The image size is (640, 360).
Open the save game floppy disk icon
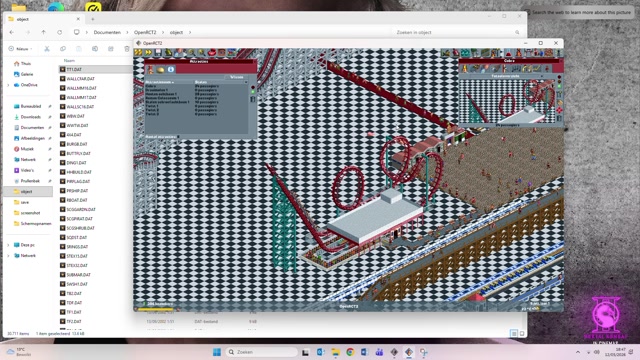(158, 52)
